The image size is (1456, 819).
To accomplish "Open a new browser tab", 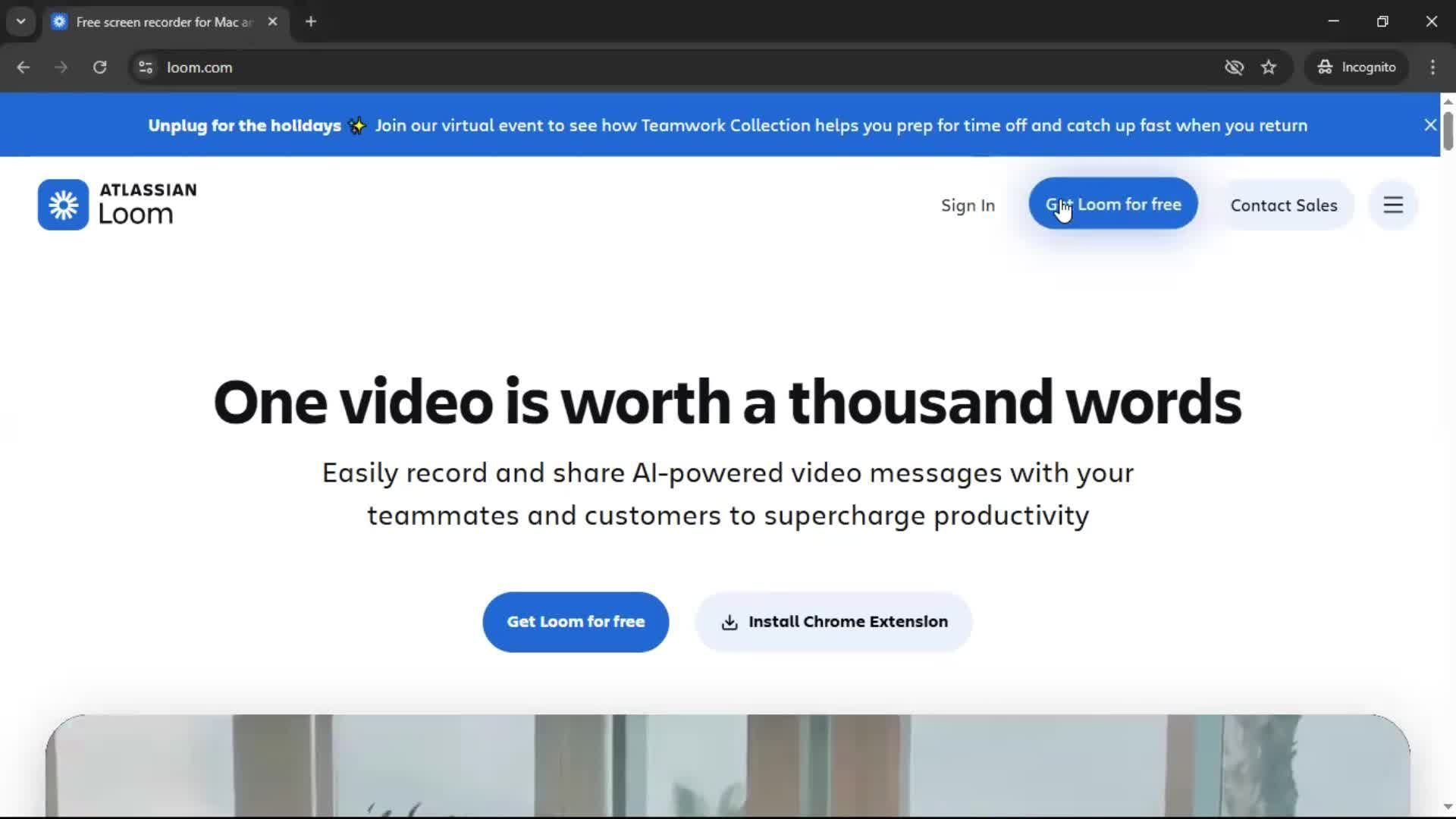I will pos(310,21).
